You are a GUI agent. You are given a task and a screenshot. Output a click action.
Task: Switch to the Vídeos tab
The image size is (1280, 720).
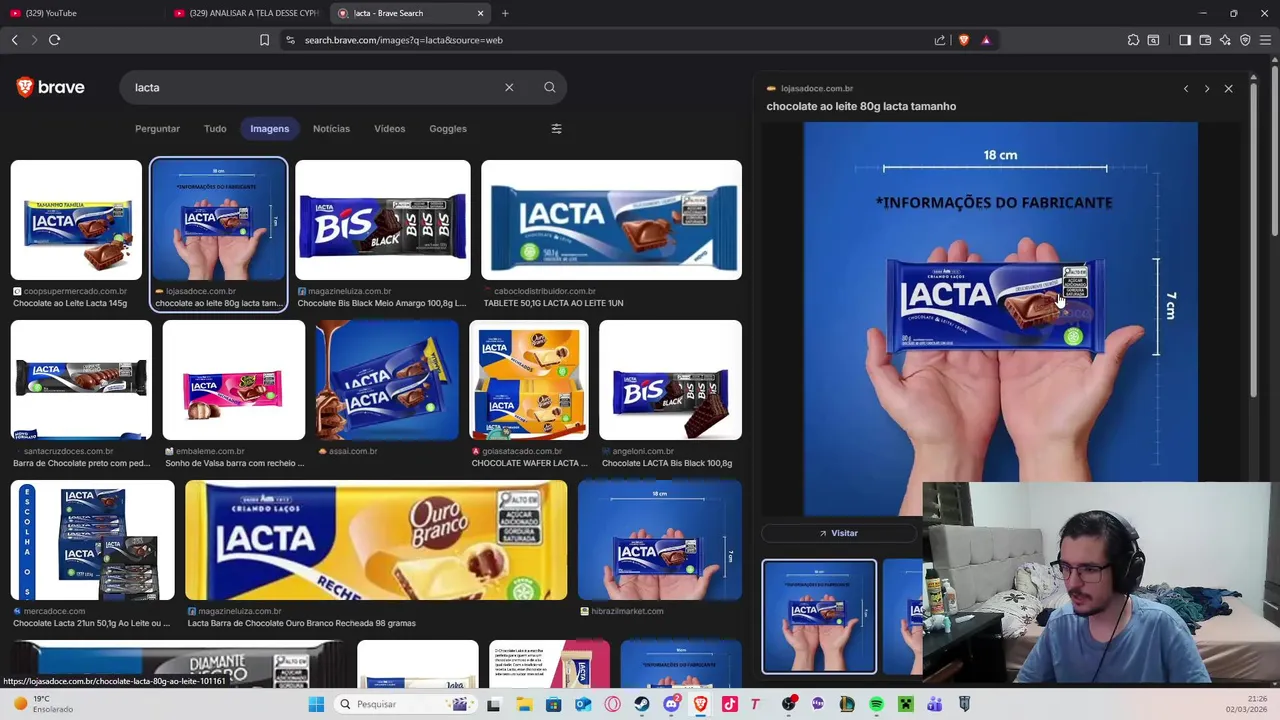pyautogui.click(x=389, y=128)
